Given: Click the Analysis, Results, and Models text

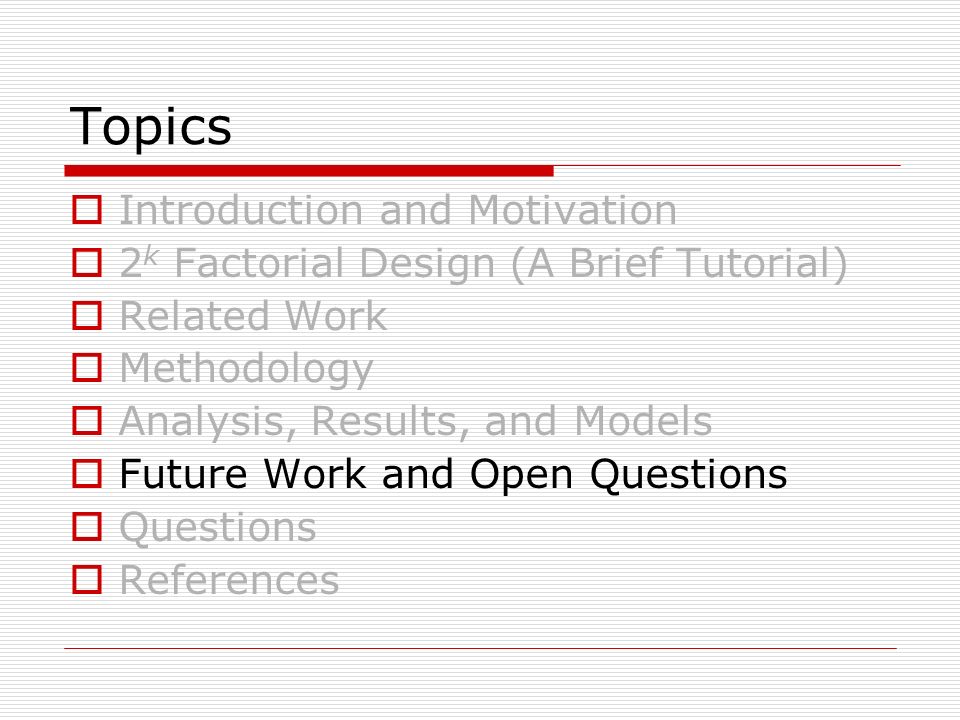Looking at the screenshot, I should [416, 422].
